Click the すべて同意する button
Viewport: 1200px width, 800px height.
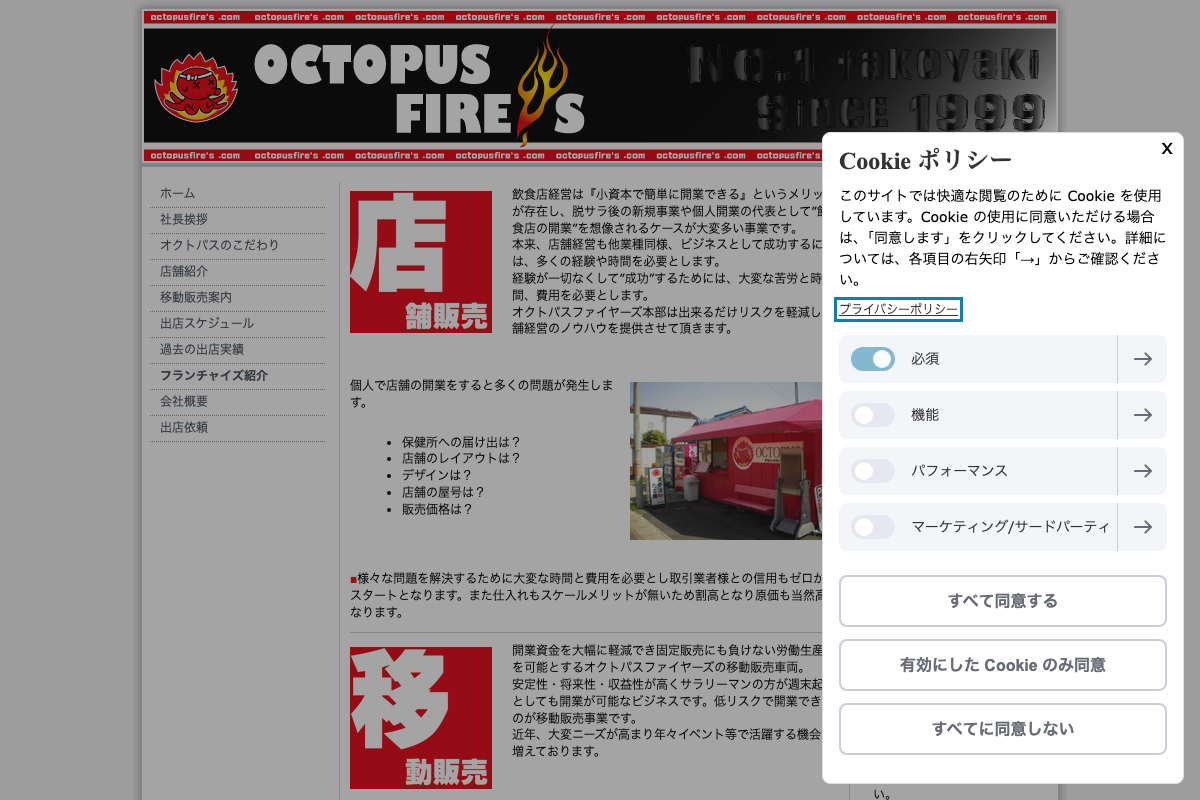pos(1003,601)
